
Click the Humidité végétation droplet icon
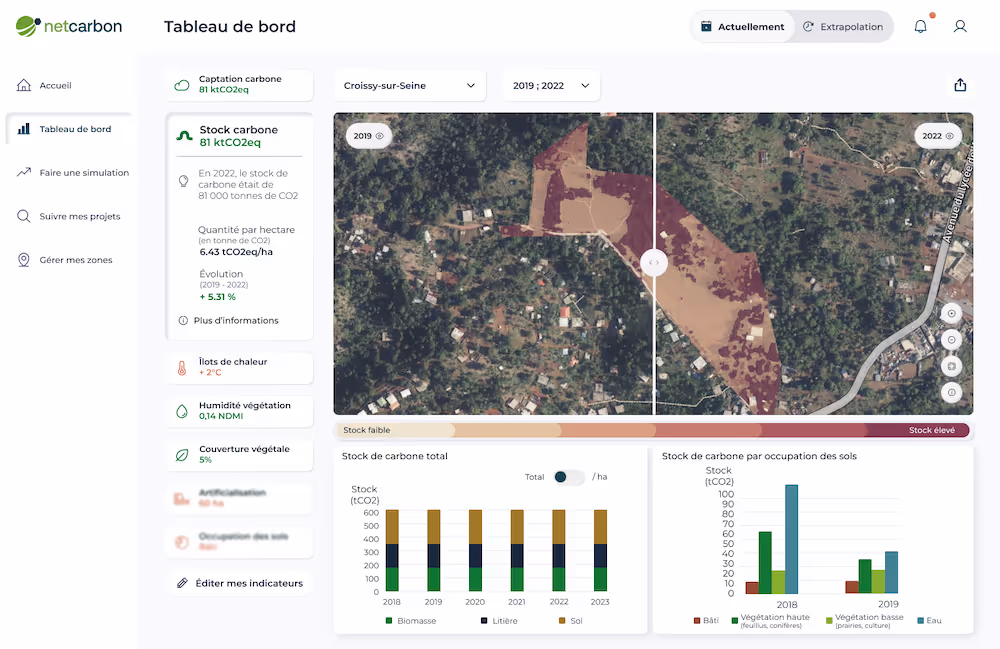pos(182,411)
